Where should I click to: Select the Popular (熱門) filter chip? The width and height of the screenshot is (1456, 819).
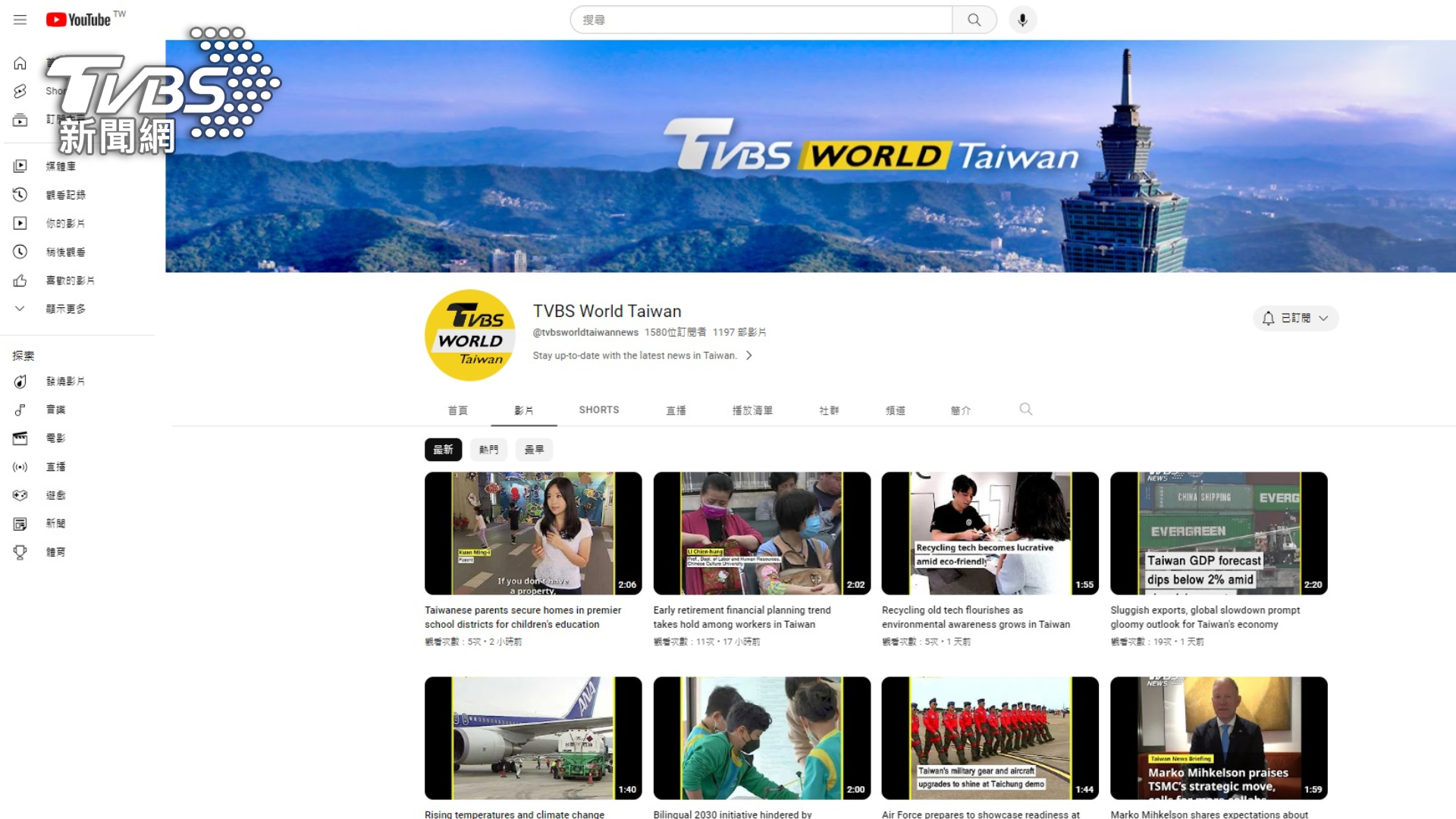coord(489,450)
